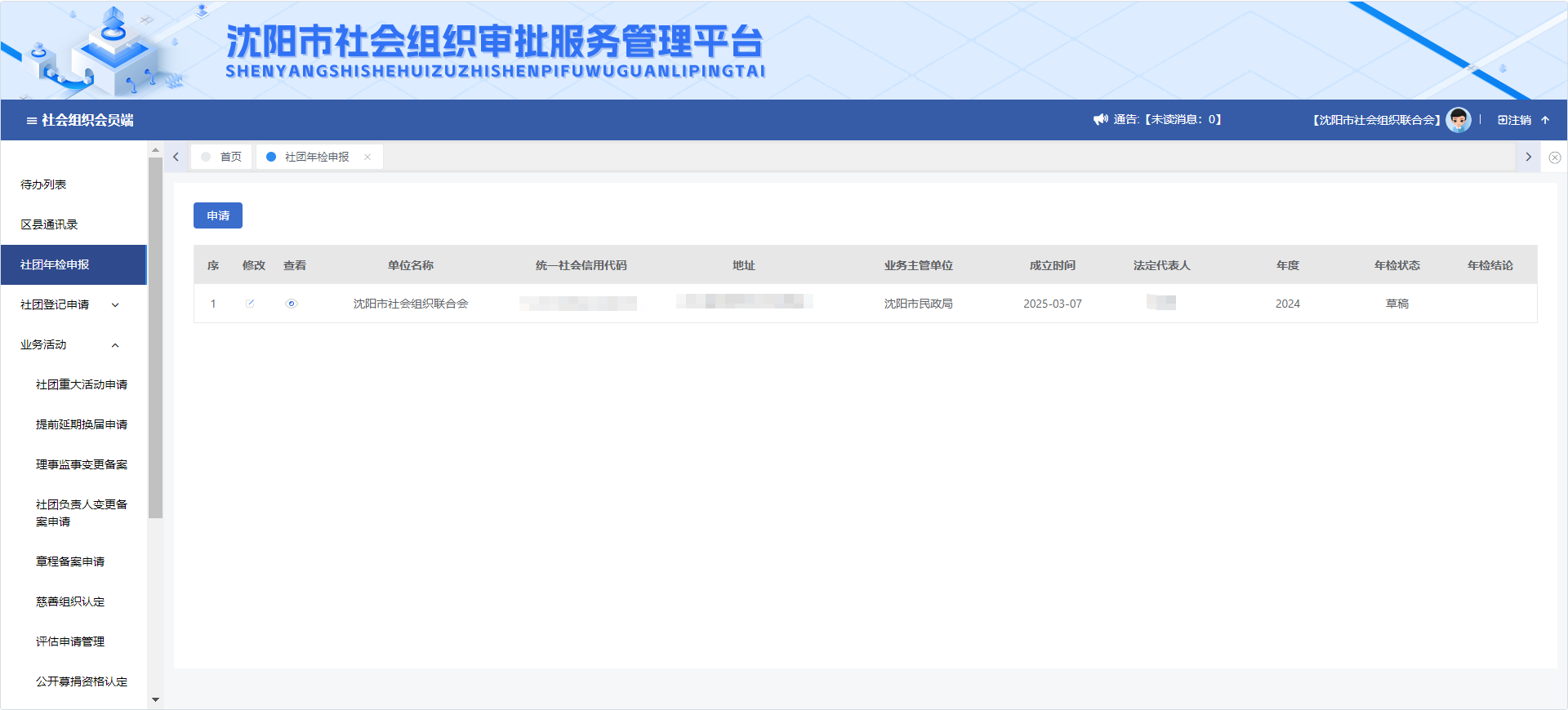The width and height of the screenshot is (1568, 710).
Task: Collapse the 业务活动 submenu
Action: point(115,345)
